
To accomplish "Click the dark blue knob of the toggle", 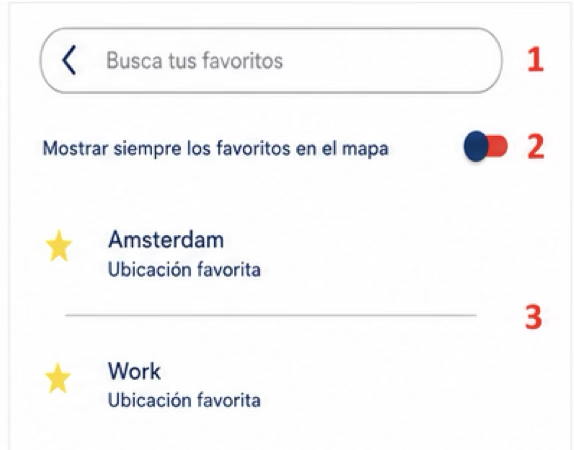I will point(476,146).
